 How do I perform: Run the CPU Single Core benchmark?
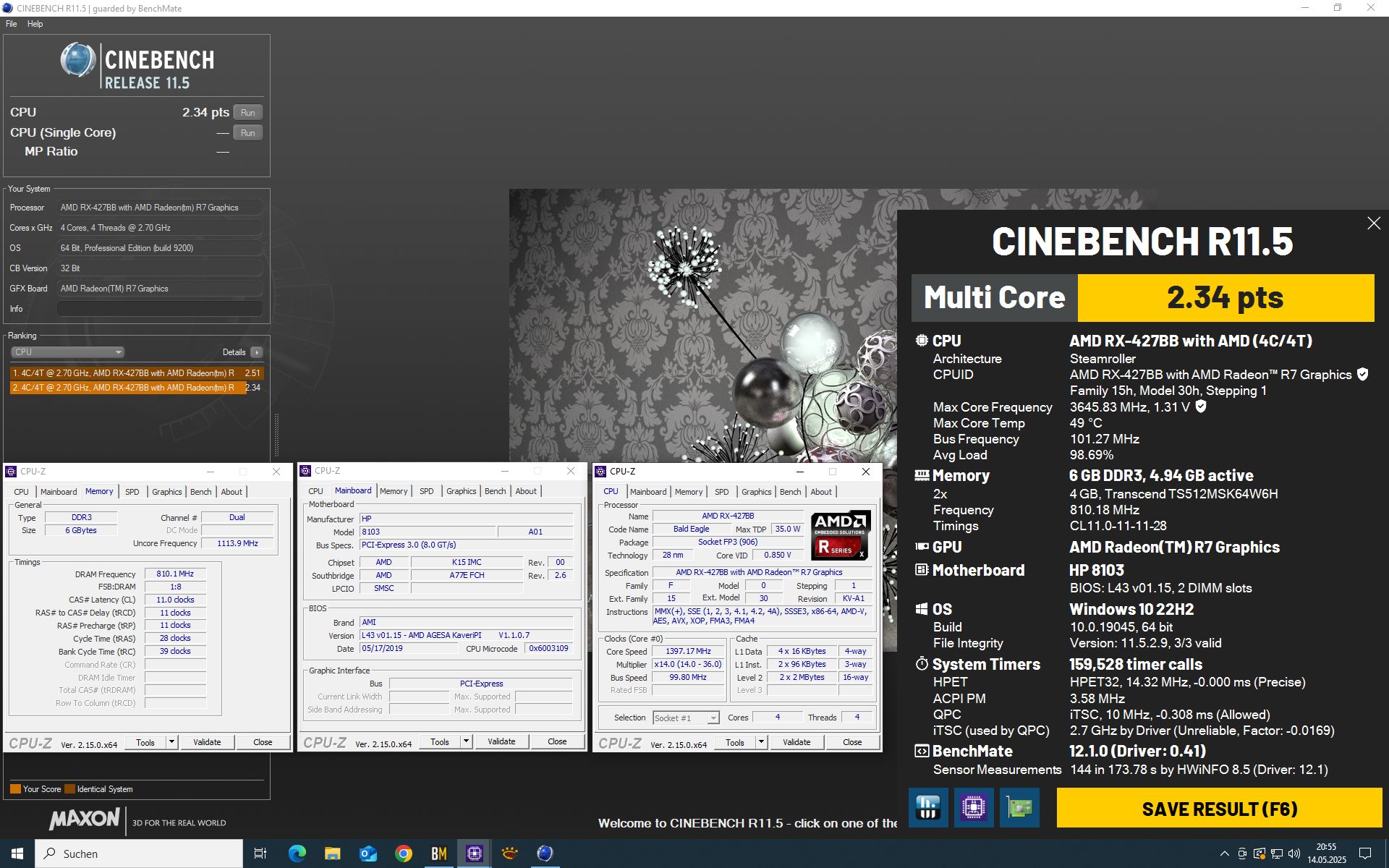pos(247,133)
